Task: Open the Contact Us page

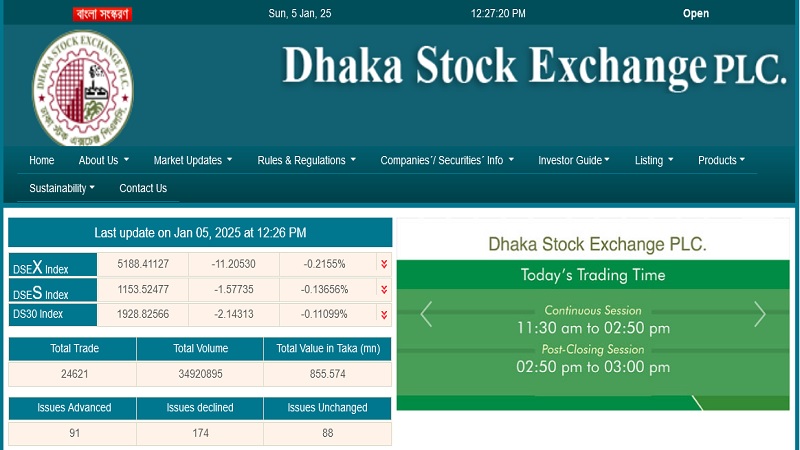Action: tap(143, 188)
